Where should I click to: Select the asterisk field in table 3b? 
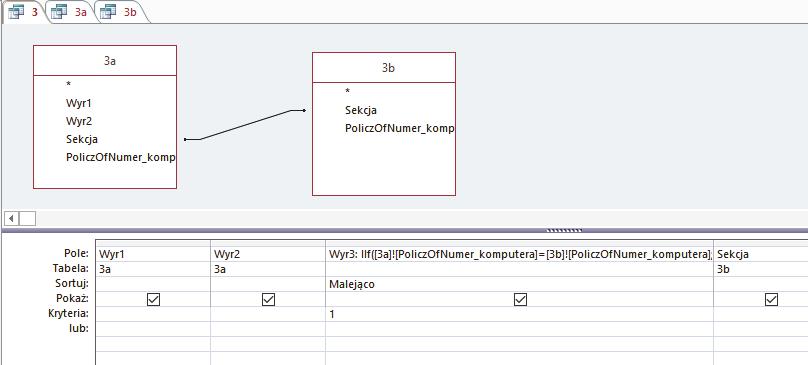(348, 92)
